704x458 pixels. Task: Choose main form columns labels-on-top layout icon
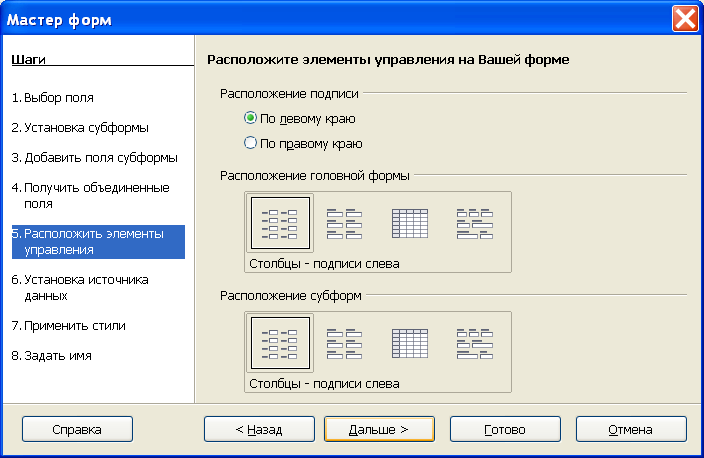pos(344,223)
